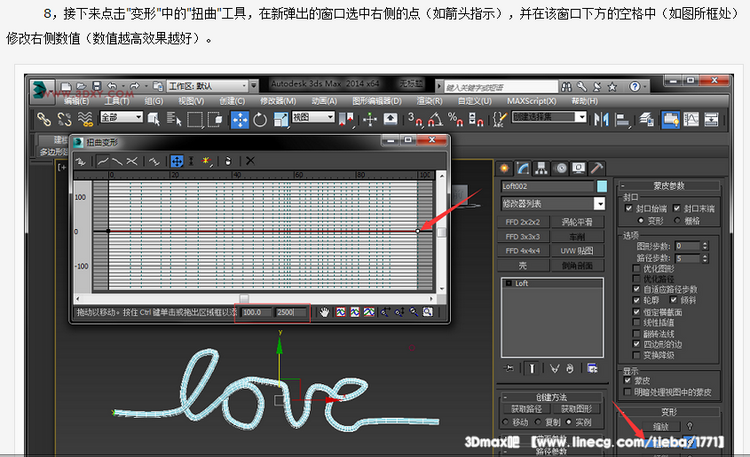Viewport: 750px width, 457px height.
Task: Open the 修改器(M) menu
Action: 278,101
